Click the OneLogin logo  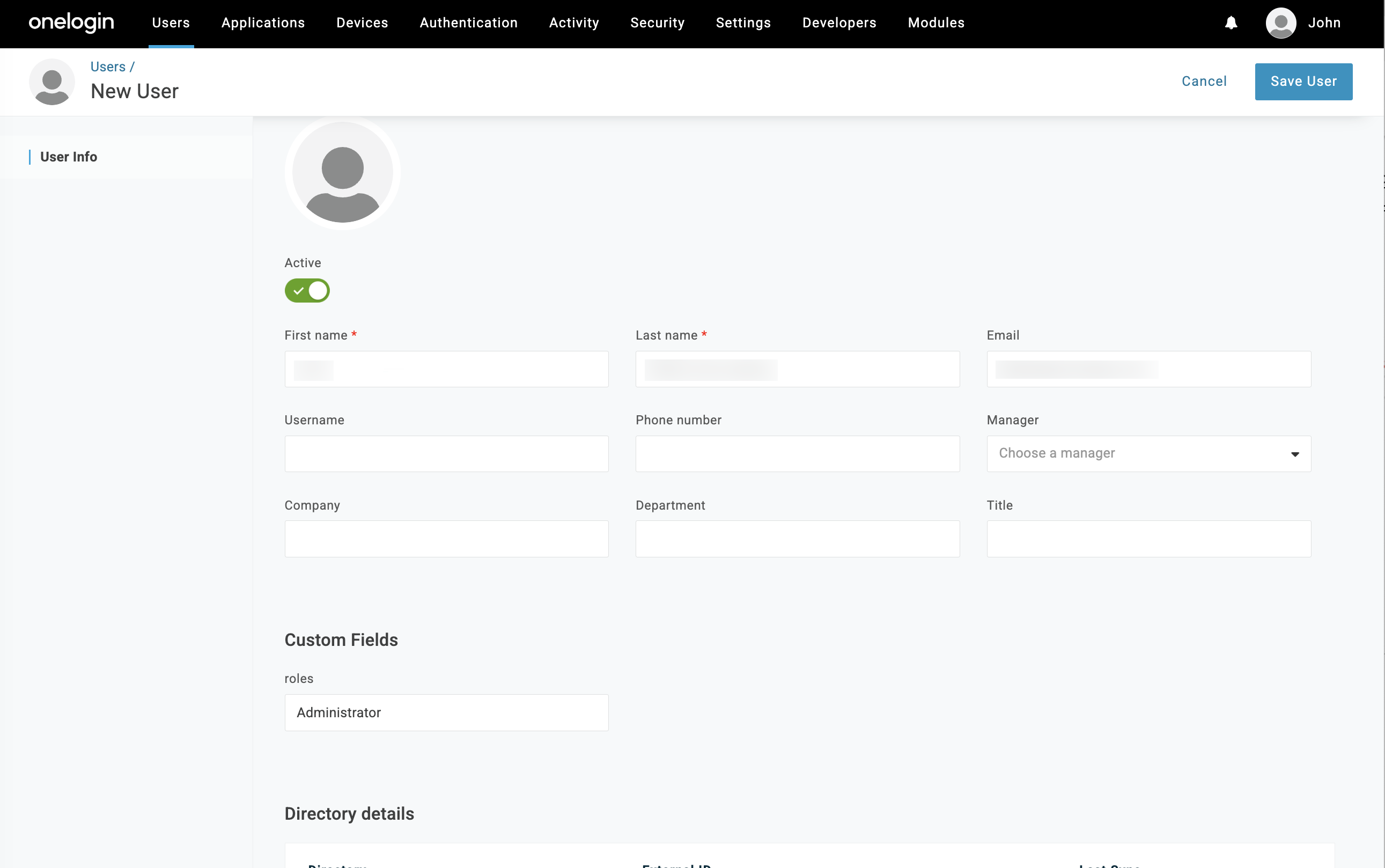pyautogui.click(x=71, y=23)
